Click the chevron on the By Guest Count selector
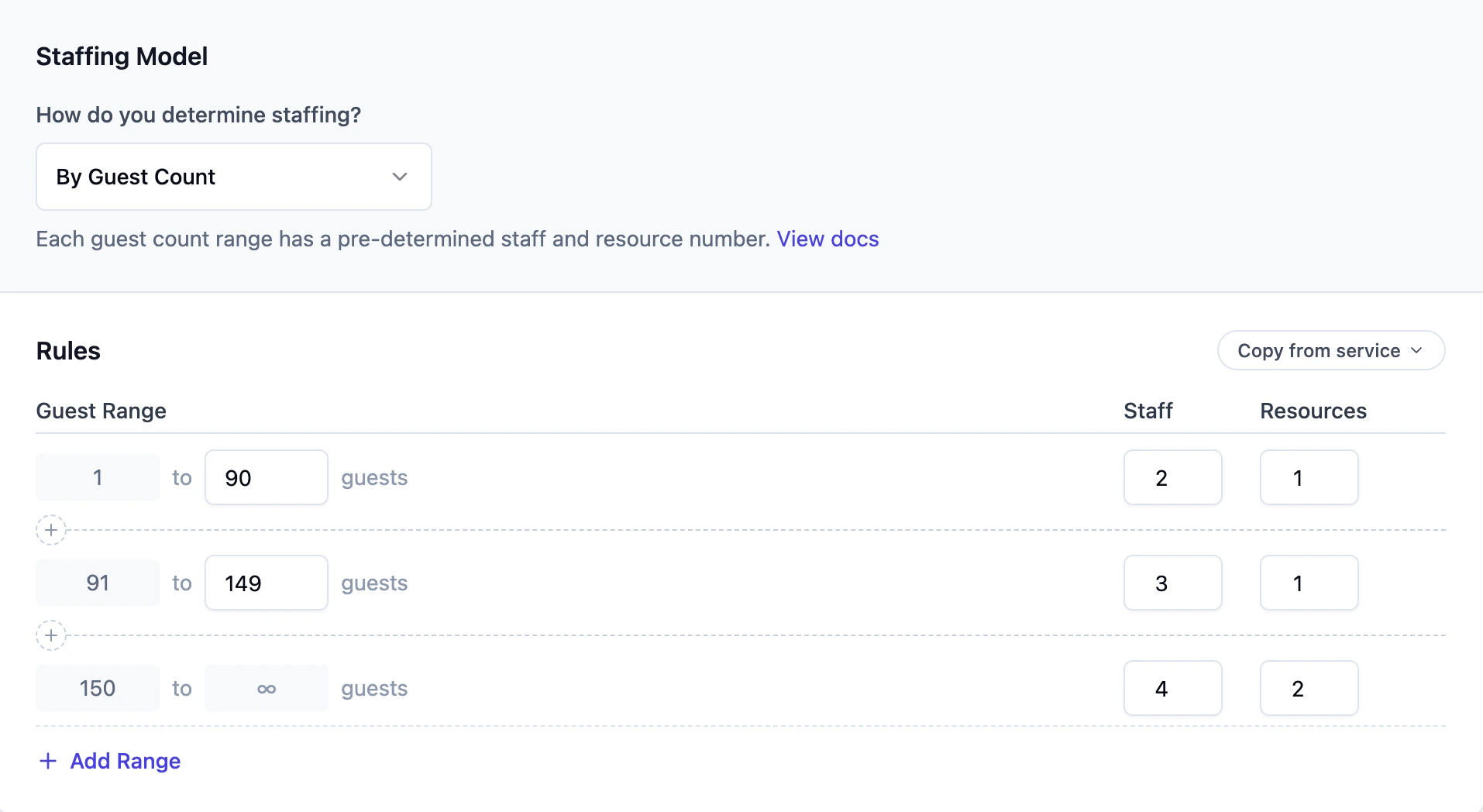The width and height of the screenshot is (1483, 812). coord(400,177)
